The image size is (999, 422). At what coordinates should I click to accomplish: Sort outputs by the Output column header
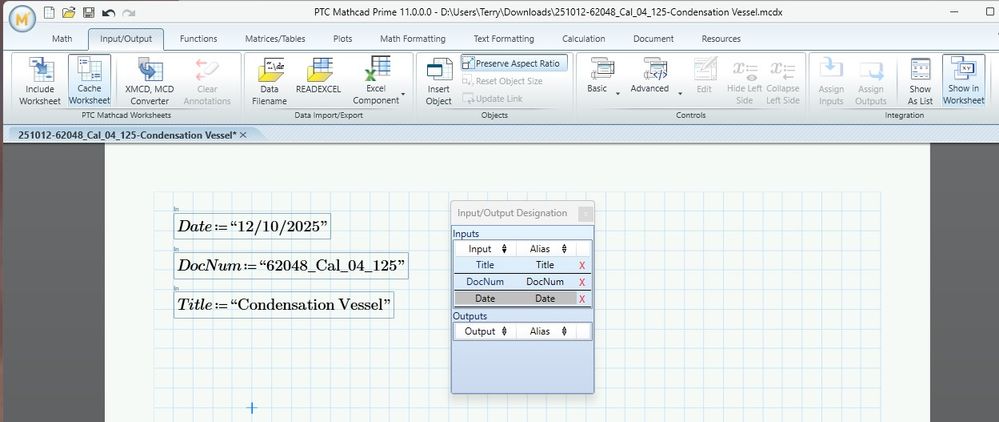[486, 331]
